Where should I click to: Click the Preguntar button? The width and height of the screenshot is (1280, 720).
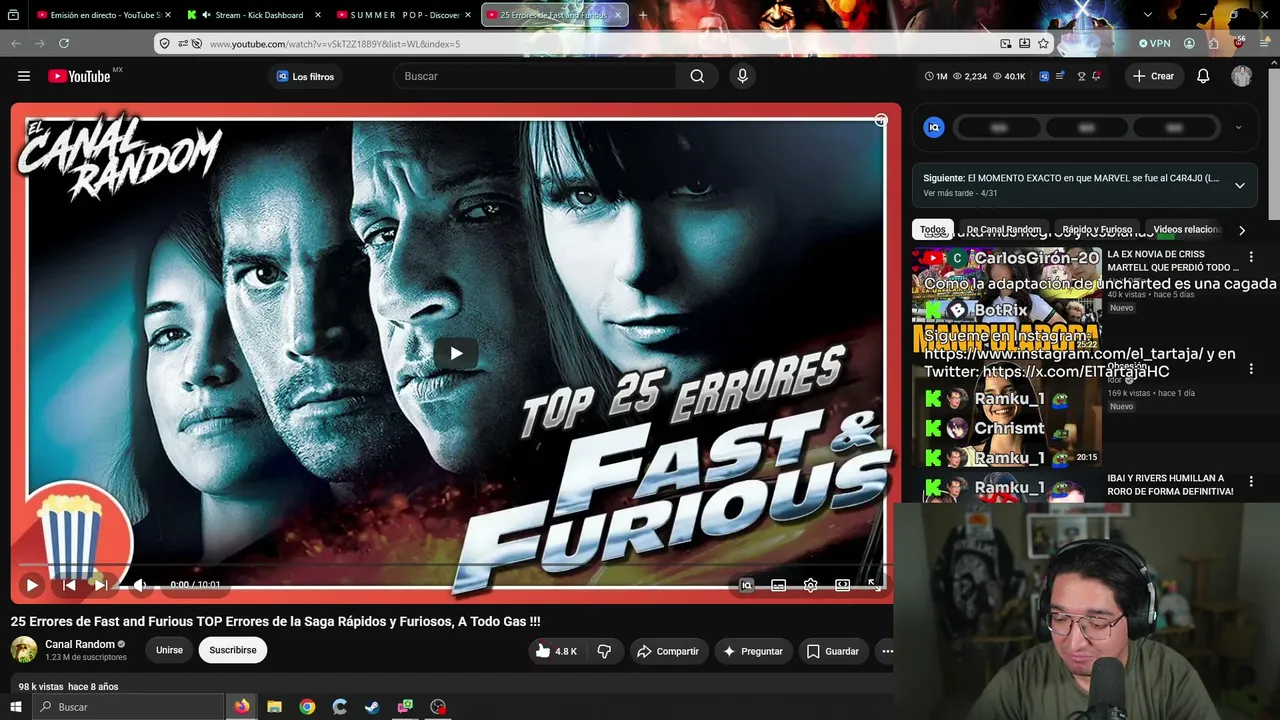point(752,651)
